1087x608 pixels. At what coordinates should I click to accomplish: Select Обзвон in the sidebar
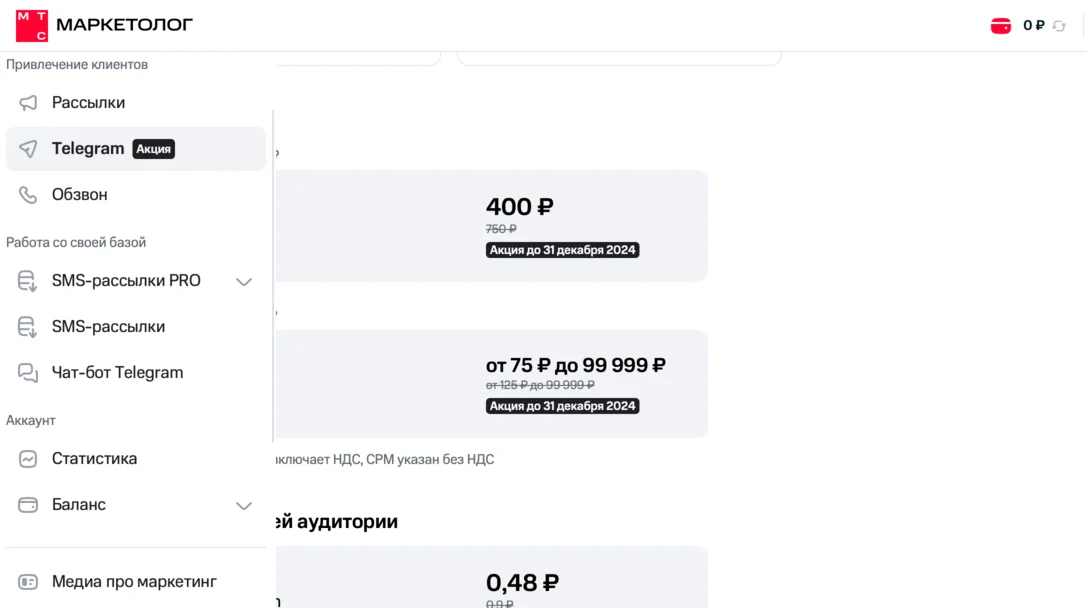[x=80, y=195]
